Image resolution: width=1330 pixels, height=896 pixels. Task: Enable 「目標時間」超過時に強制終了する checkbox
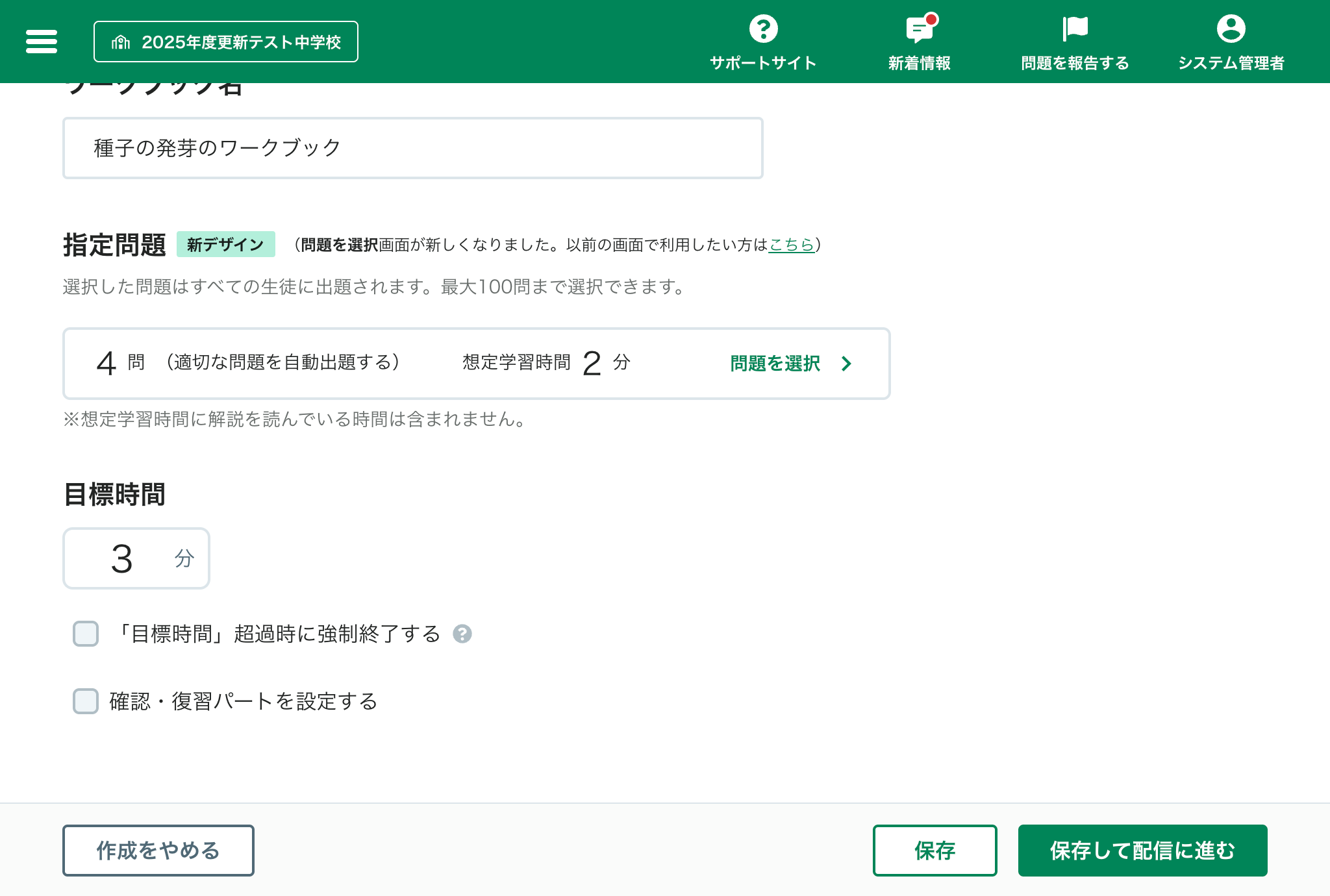pos(86,634)
